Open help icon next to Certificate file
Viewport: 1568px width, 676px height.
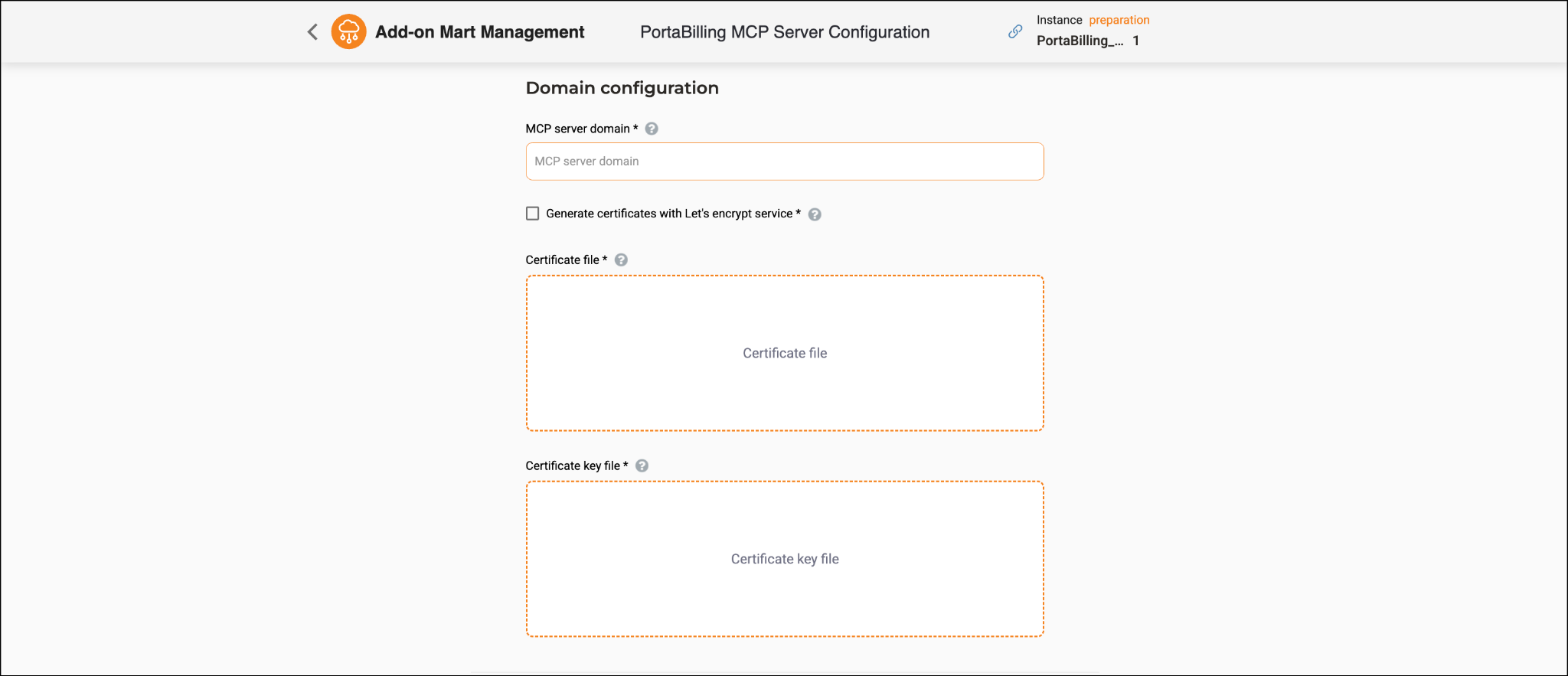[621, 260]
